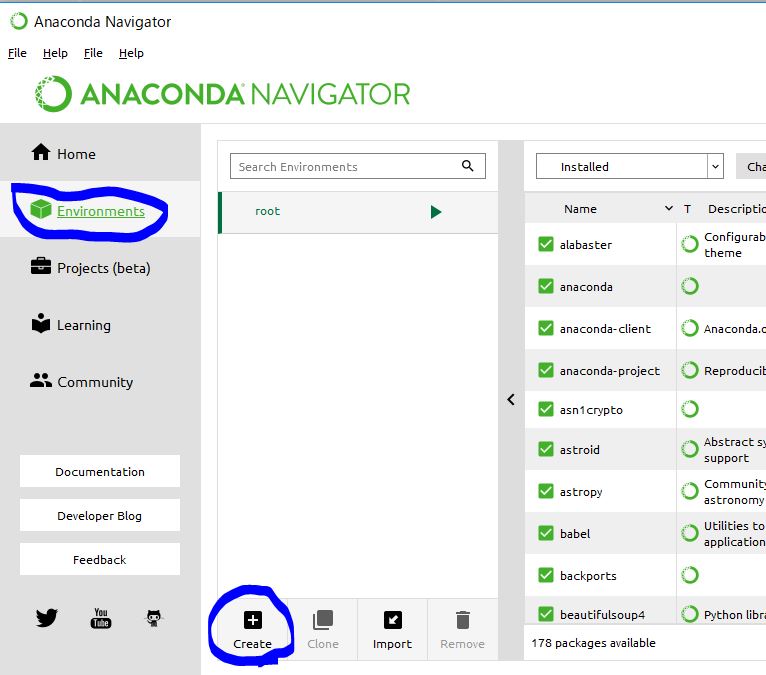
Task: Toggle the anaconda-client checkbox
Action: (x=546, y=328)
